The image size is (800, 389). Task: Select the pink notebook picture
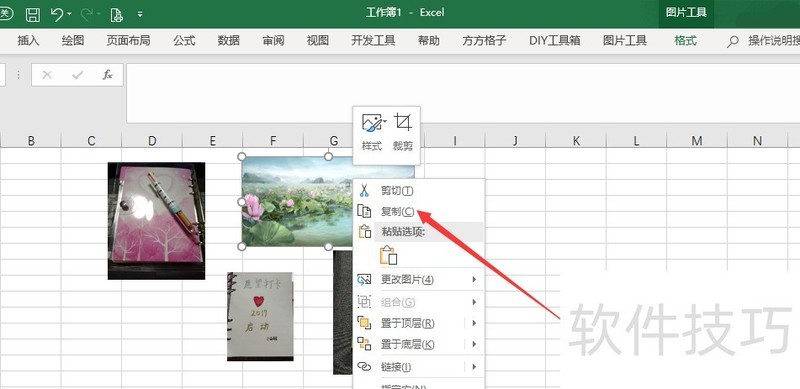pyautogui.click(x=157, y=221)
